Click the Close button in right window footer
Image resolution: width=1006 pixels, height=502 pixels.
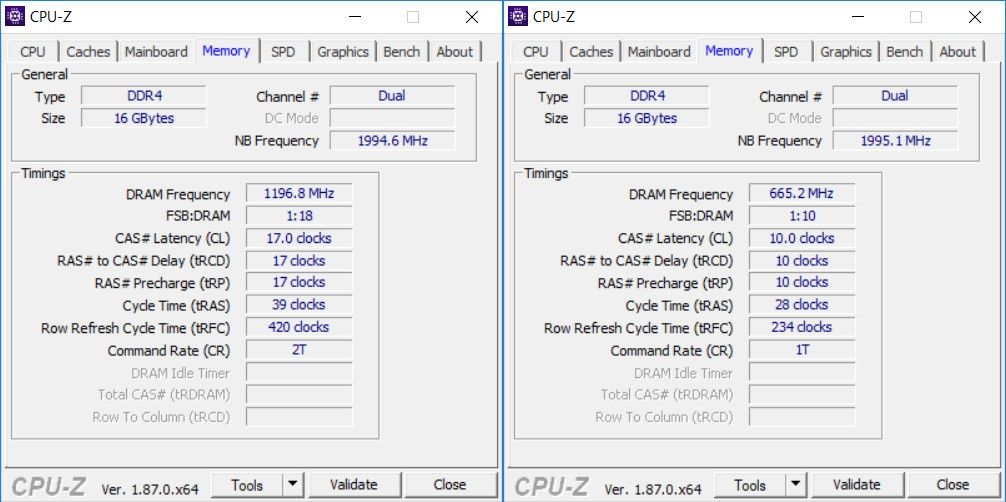click(x=953, y=485)
